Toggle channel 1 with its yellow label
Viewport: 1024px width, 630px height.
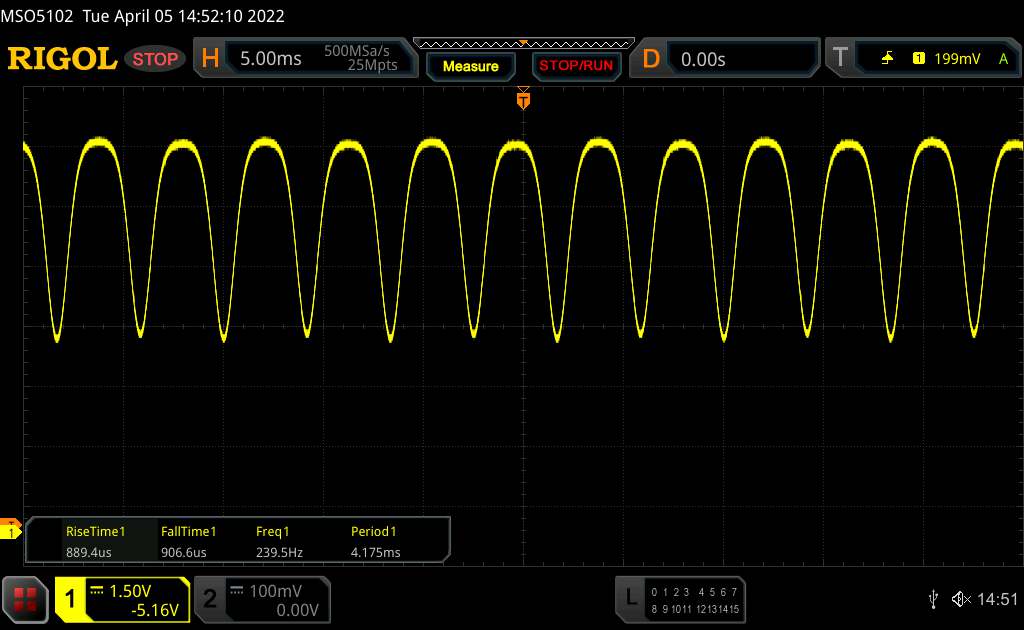point(69,599)
